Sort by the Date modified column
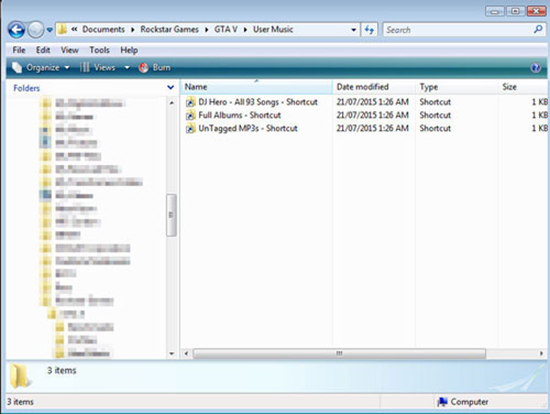The image size is (550, 414). click(374, 87)
